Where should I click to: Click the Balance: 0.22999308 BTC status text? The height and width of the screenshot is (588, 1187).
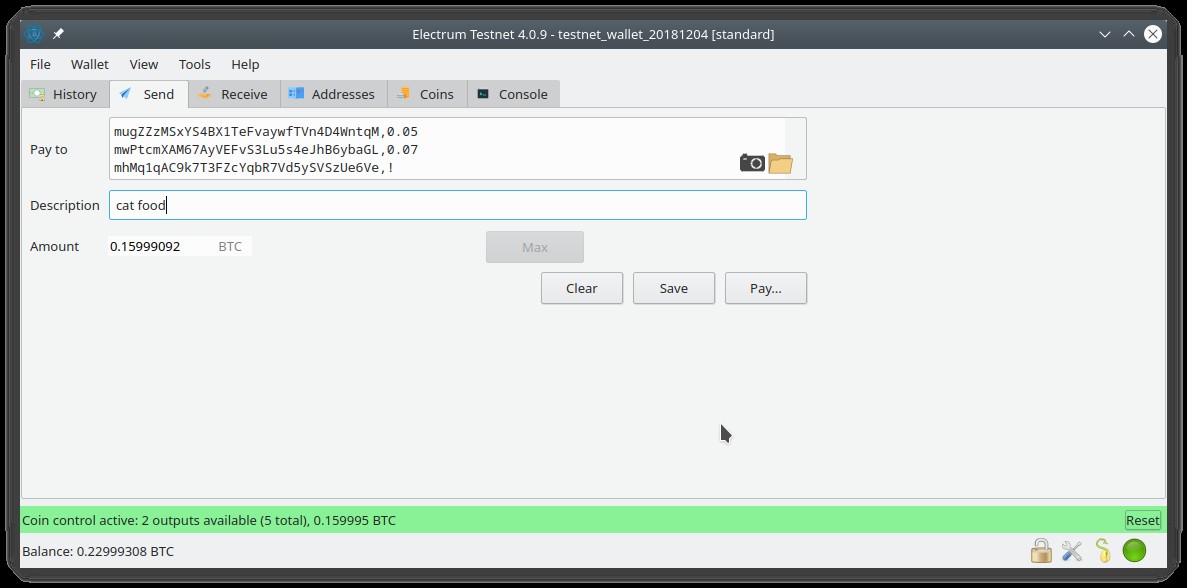[x=98, y=551]
